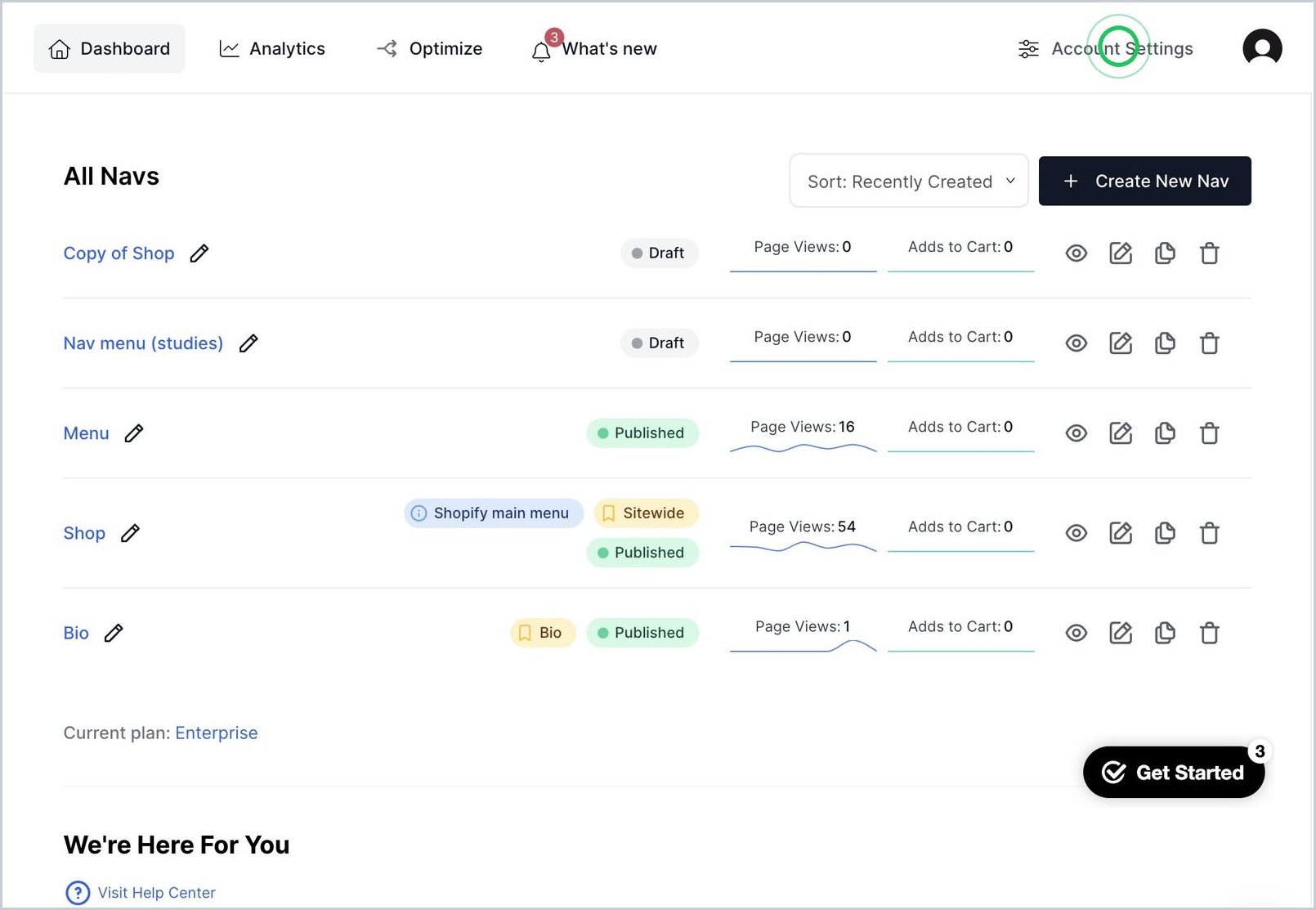Open Account Settings
Viewport: 1316px width, 910px height.
pos(1106,48)
